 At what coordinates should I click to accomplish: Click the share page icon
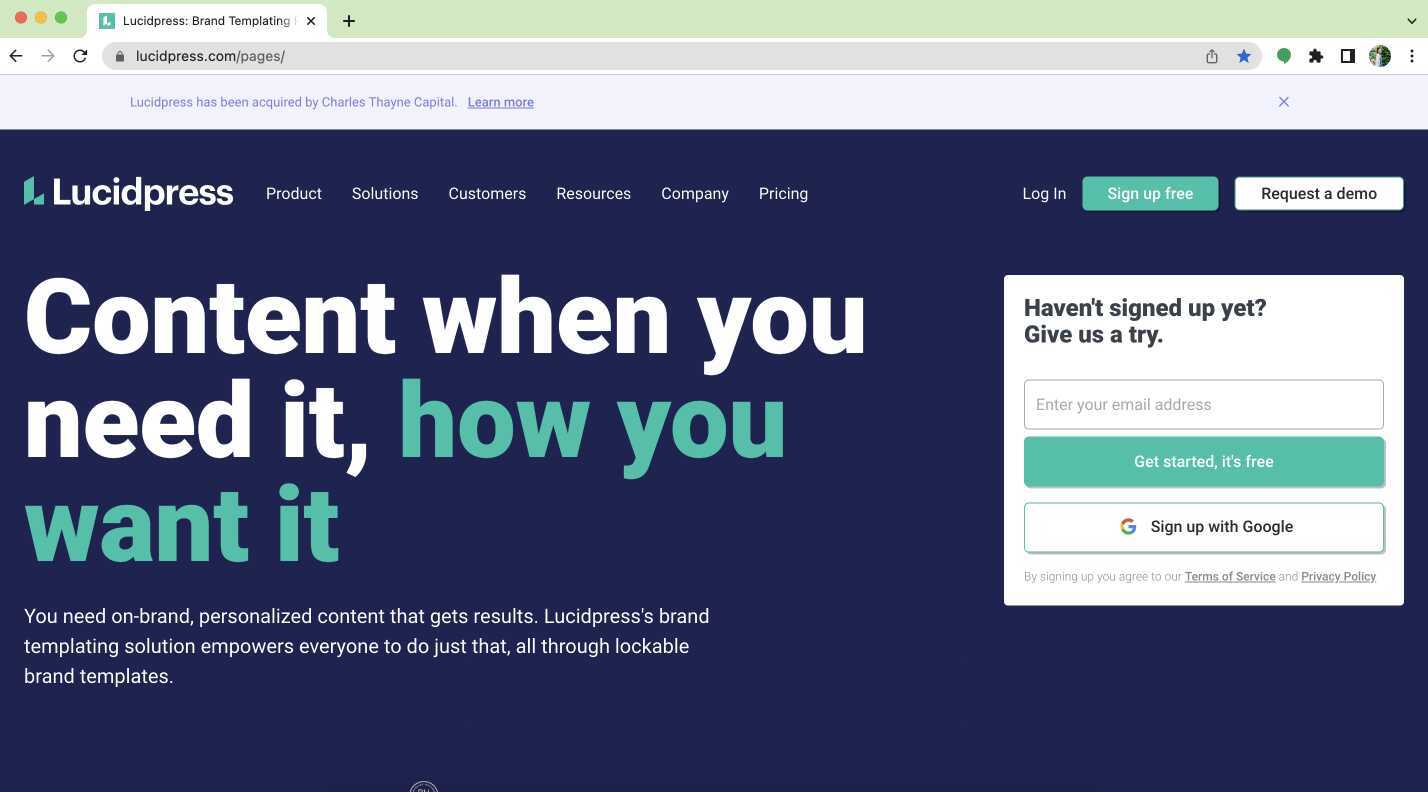1212,56
